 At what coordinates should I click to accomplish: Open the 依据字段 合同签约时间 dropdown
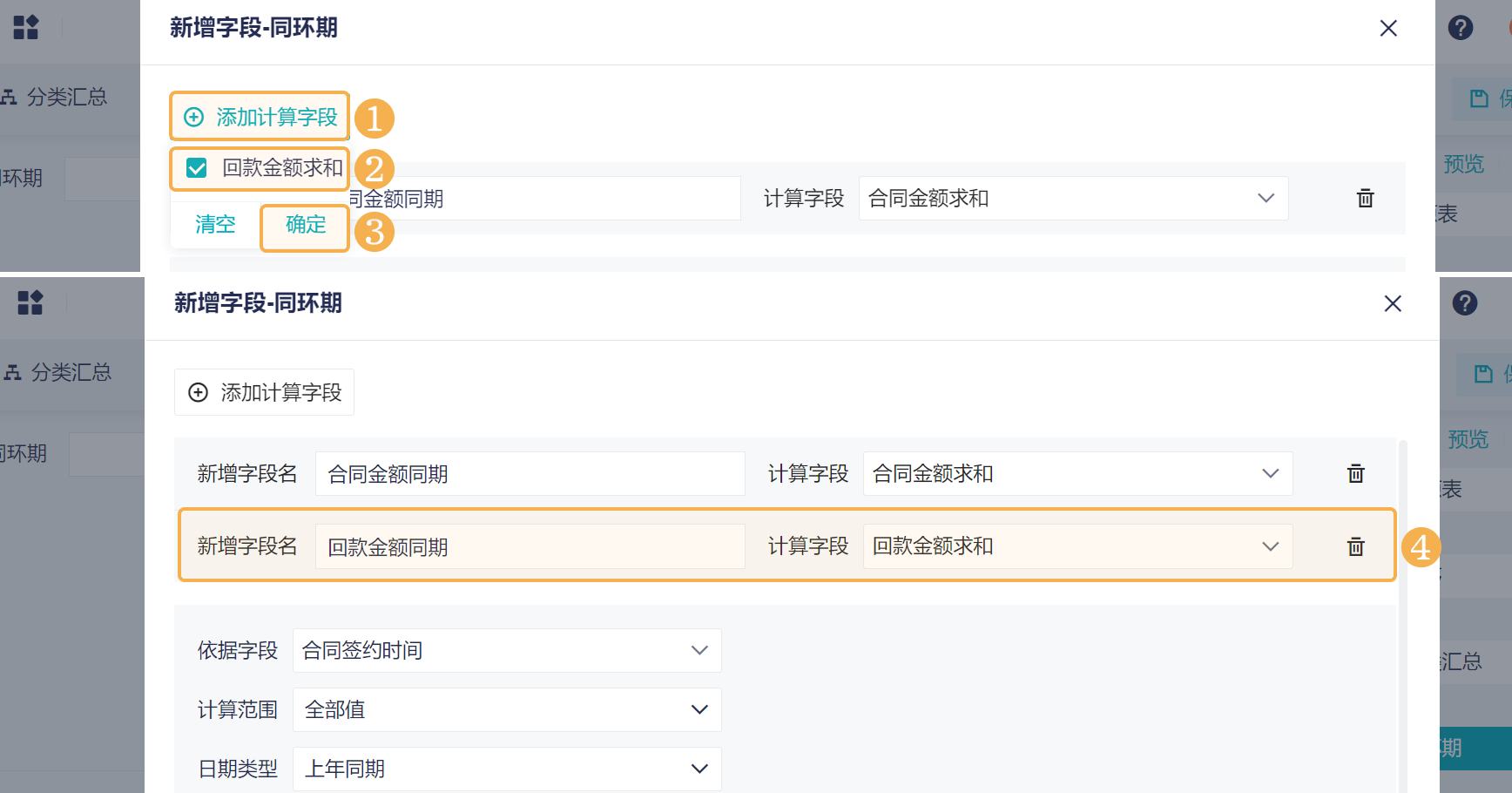click(507, 650)
